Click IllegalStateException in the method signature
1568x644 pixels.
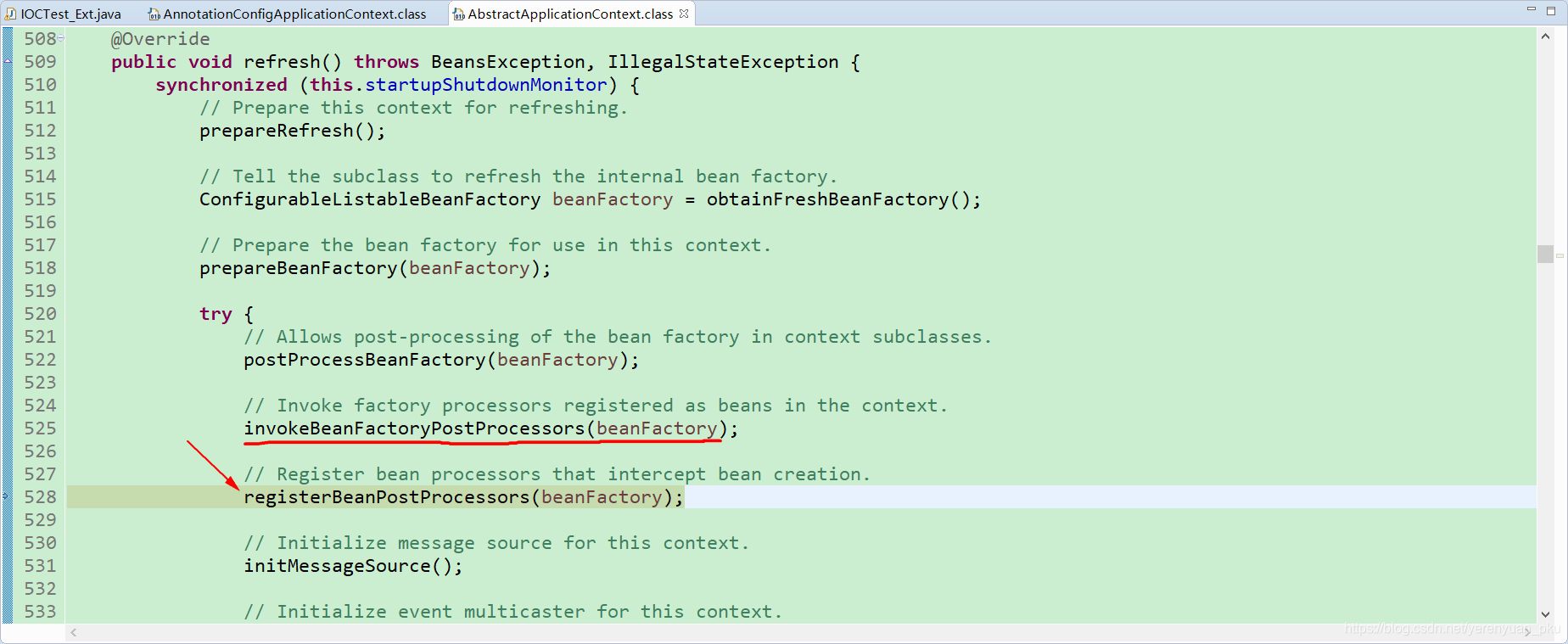[x=723, y=62]
